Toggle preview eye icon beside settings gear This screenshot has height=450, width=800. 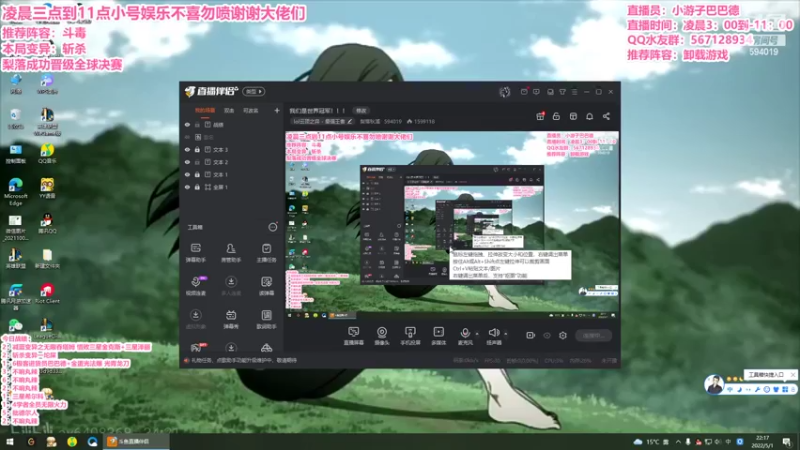click(x=547, y=335)
